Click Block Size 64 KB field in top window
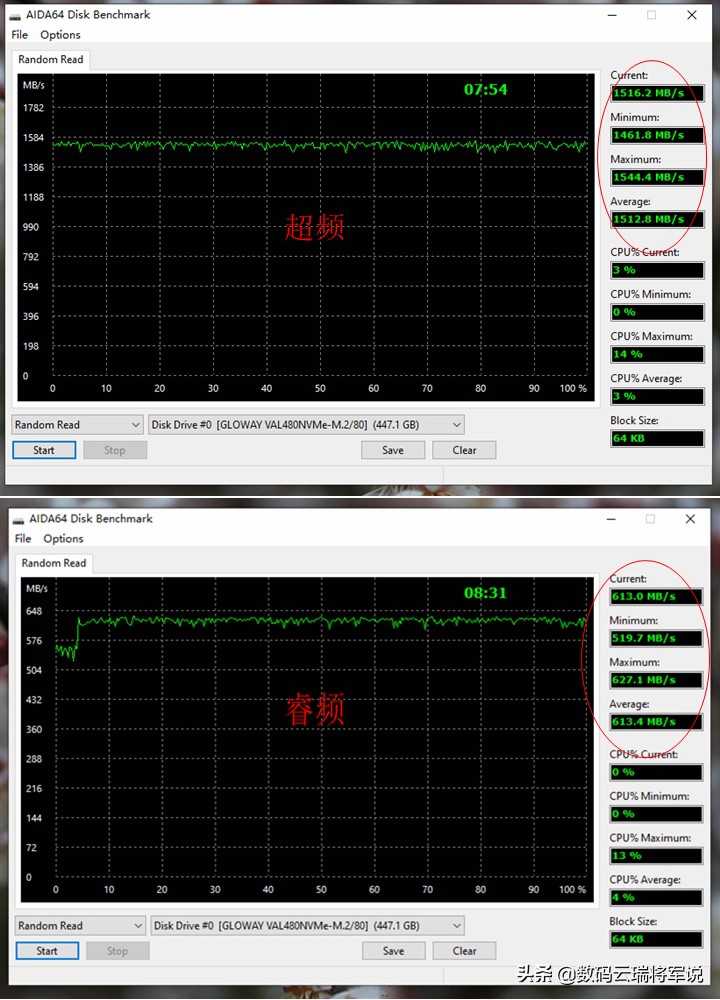The image size is (720, 1000). click(x=658, y=438)
